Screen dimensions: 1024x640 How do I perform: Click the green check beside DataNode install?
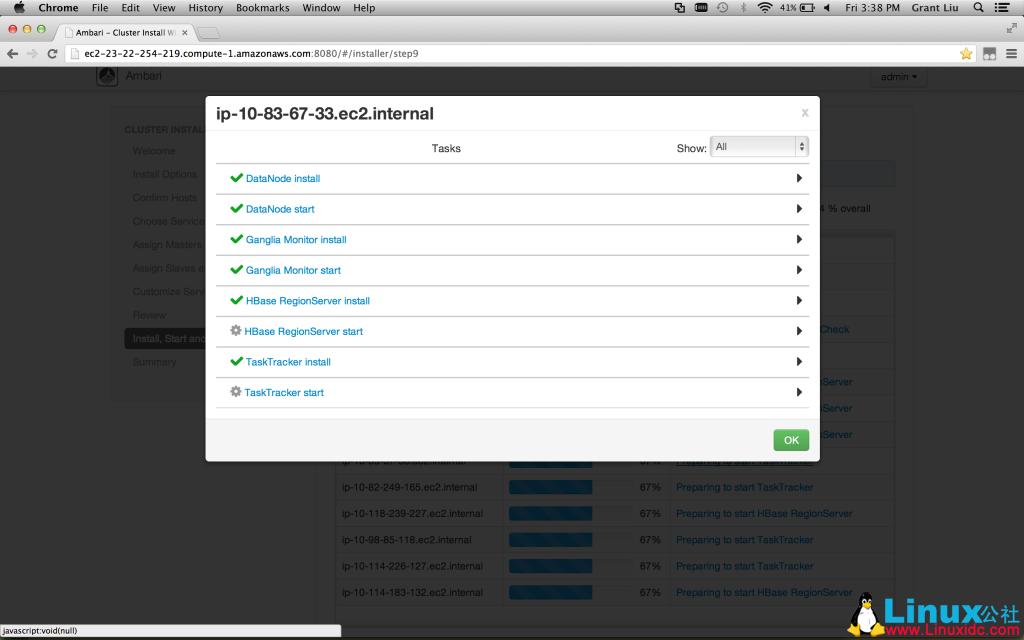[x=236, y=178]
